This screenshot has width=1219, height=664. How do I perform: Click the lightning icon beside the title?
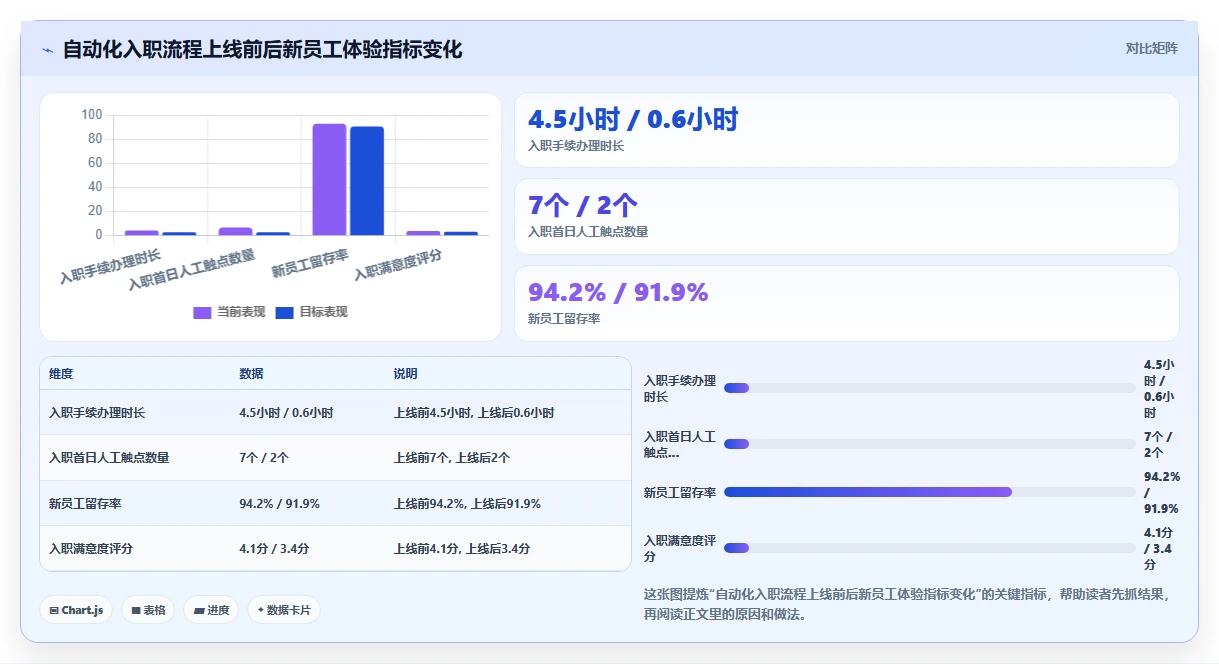point(48,50)
